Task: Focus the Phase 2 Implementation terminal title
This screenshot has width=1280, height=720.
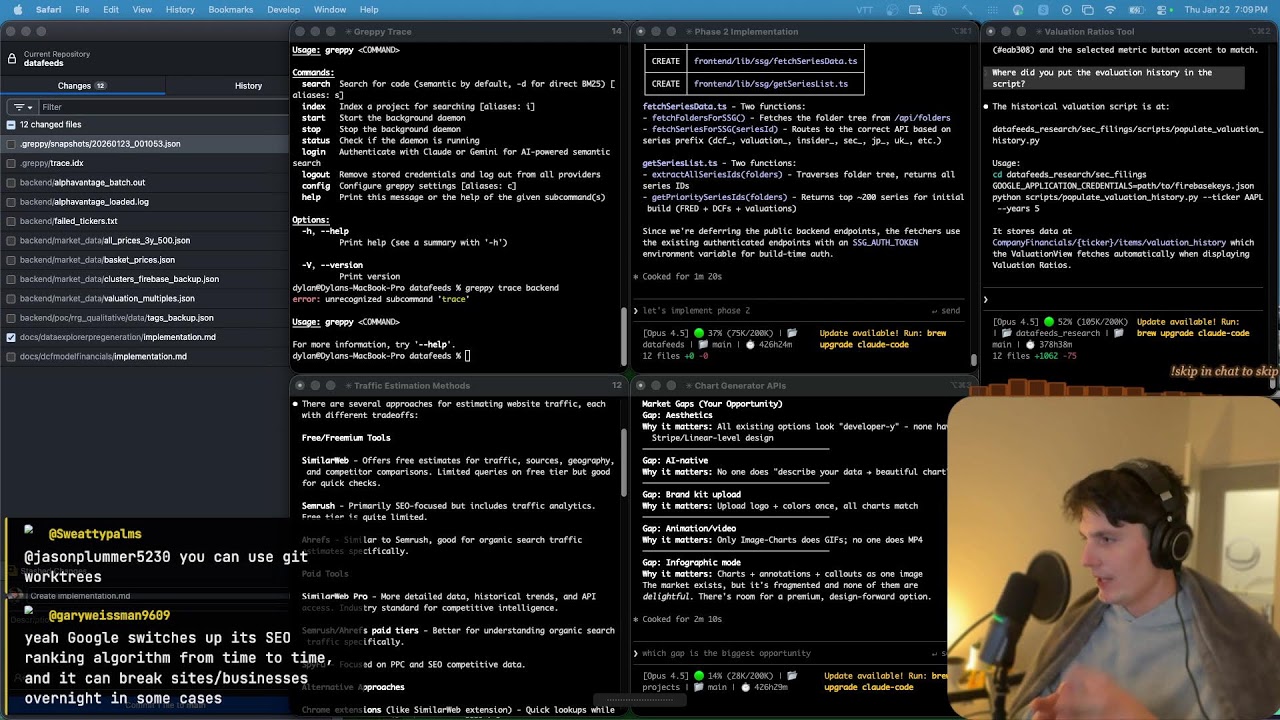Action: [x=746, y=32]
